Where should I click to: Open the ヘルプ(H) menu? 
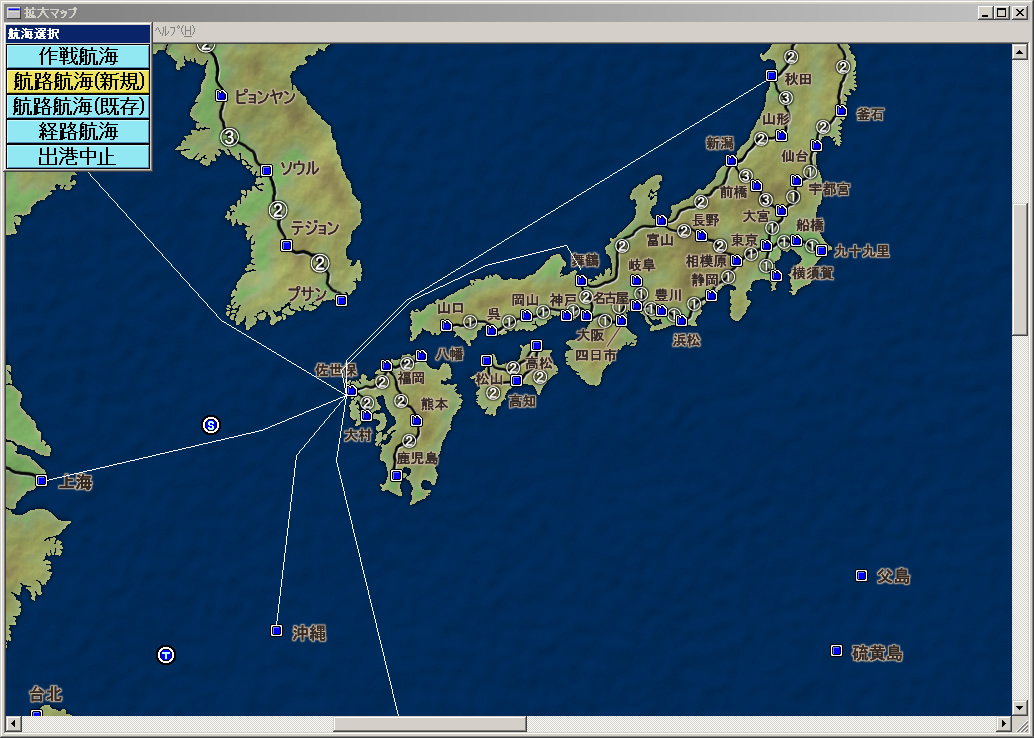coord(174,31)
